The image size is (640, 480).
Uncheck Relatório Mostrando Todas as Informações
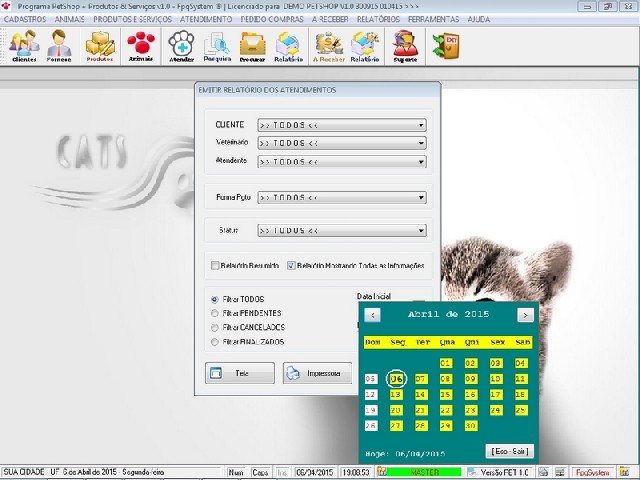291,266
